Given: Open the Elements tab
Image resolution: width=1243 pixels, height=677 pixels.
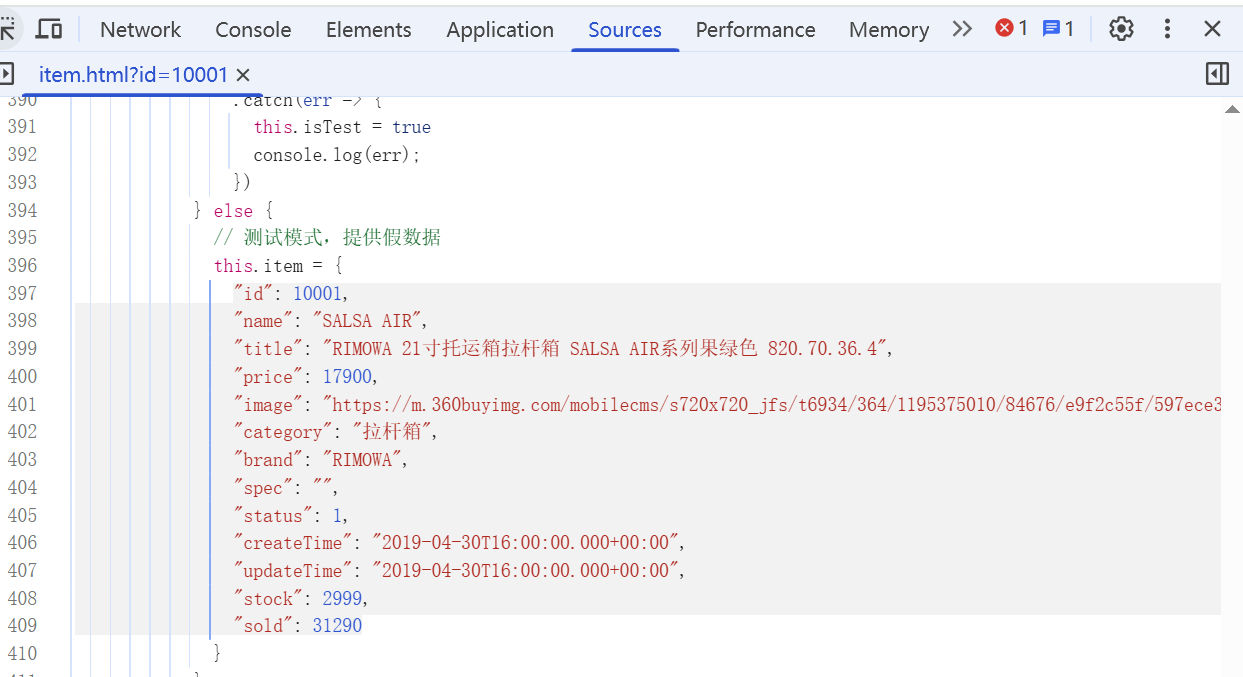Looking at the screenshot, I should (x=368, y=30).
